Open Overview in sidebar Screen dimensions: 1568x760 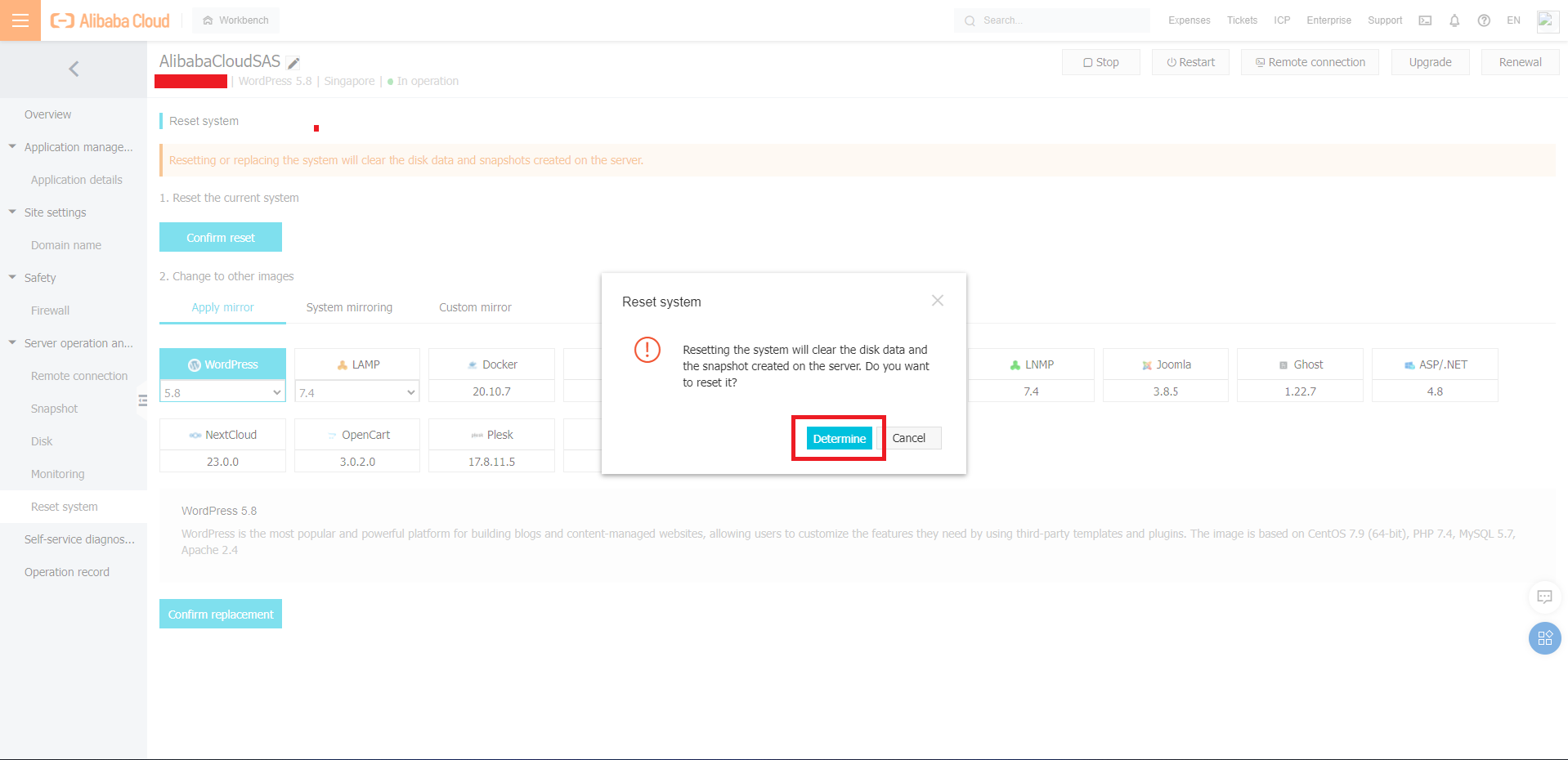coord(47,114)
